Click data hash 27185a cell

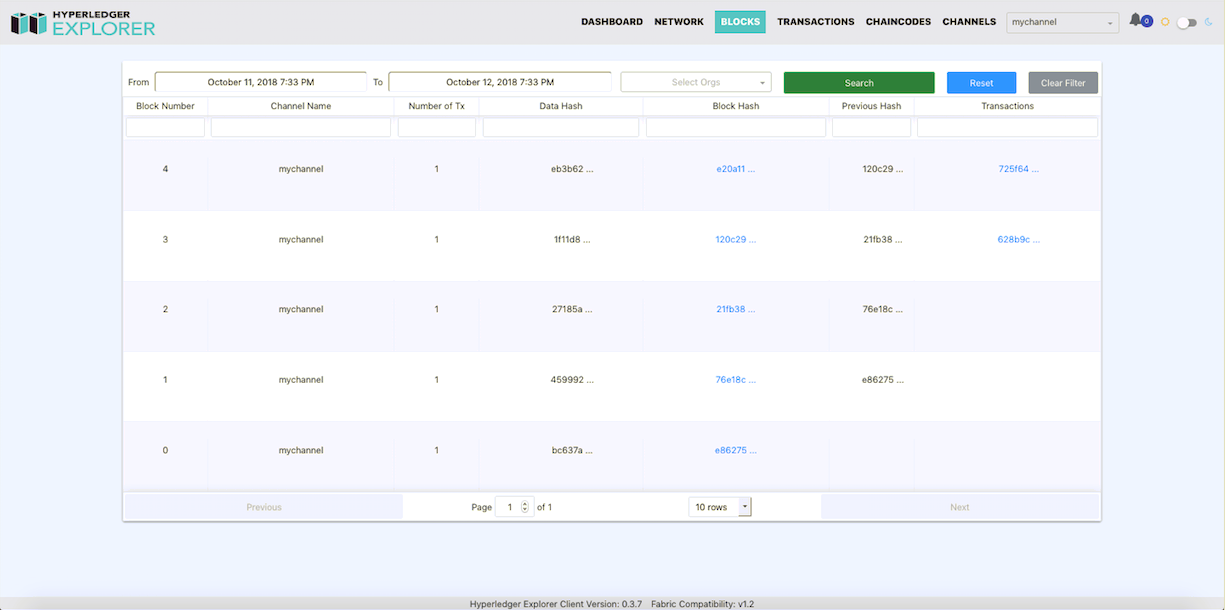[x=572, y=309]
